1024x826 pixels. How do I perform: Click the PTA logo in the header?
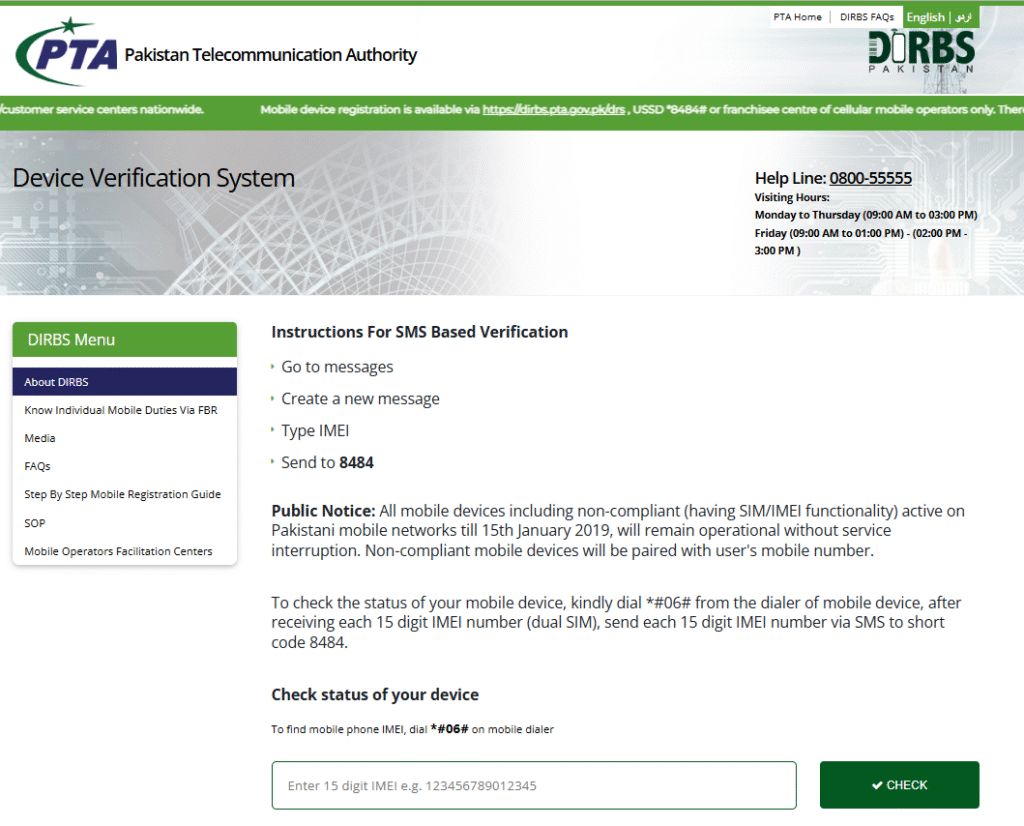click(x=67, y=53)
